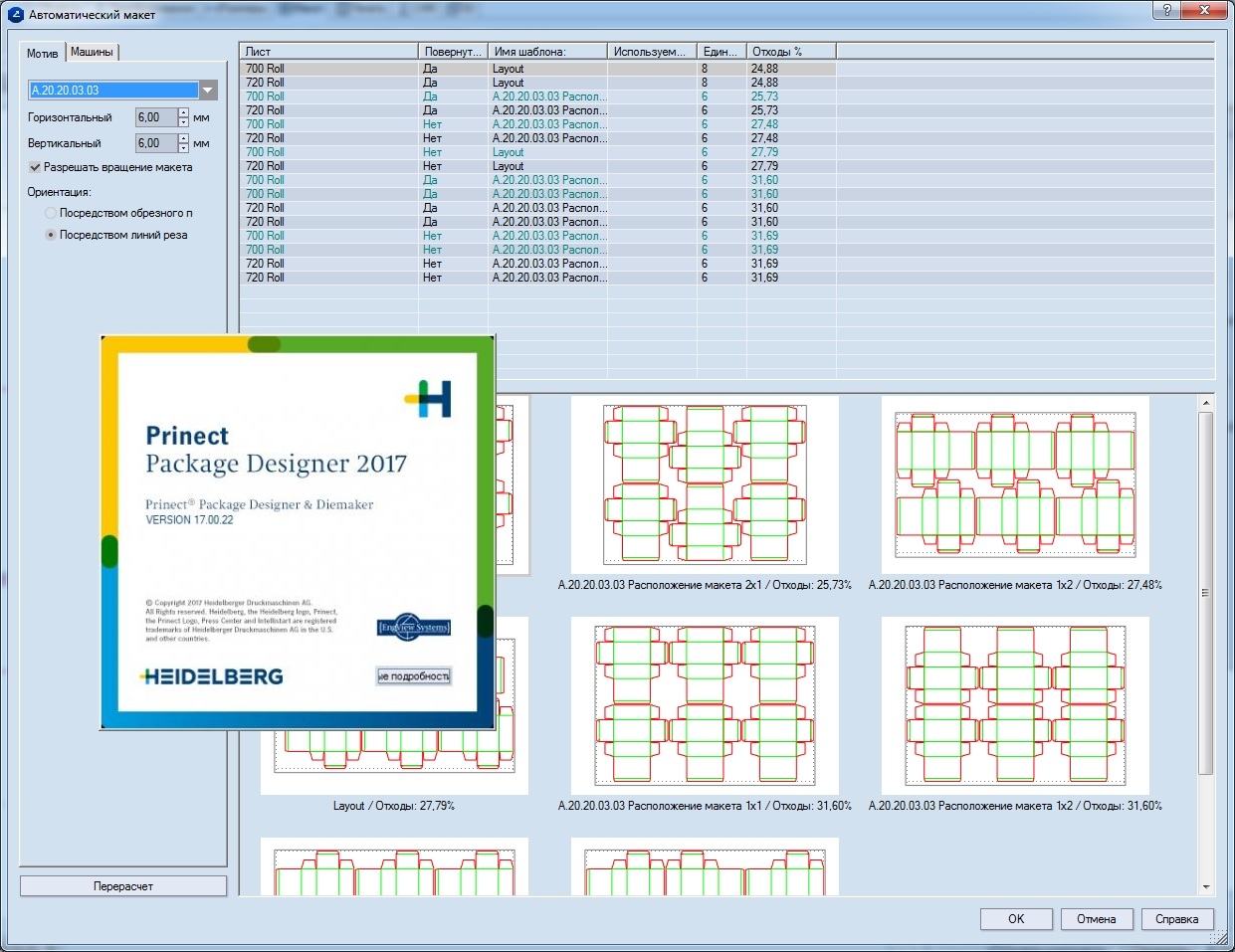Click the scroll down arrow of layout previews
Image resolution: width=1235 pixels, height=952 pixels.
[x=1206, y=886]
